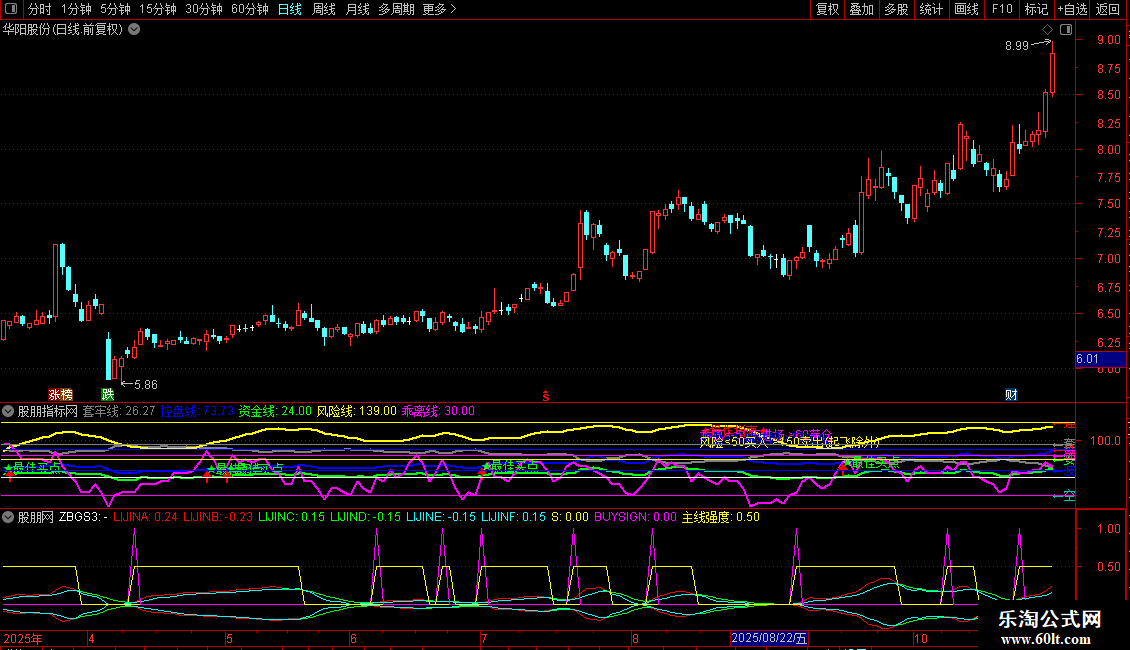Image resolution: width=1130 pixels, height=650 pixels.
Task: Toggle the left sidebar panel icon
Action: pos(12,10)
